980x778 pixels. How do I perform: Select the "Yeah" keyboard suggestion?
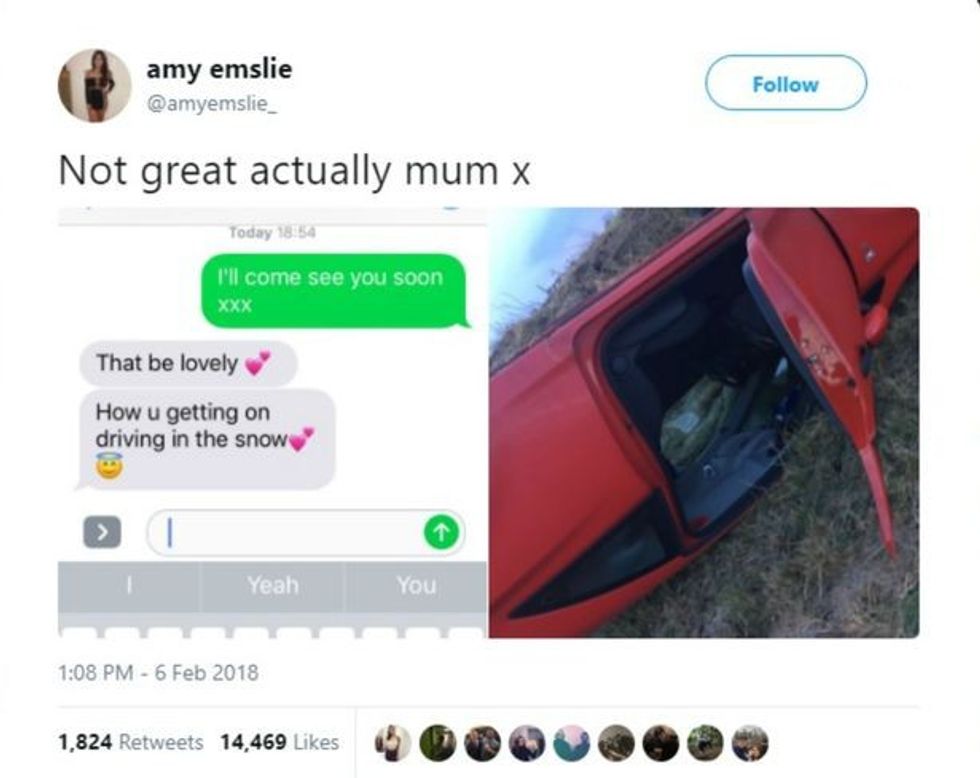click(x=272, y=586)
